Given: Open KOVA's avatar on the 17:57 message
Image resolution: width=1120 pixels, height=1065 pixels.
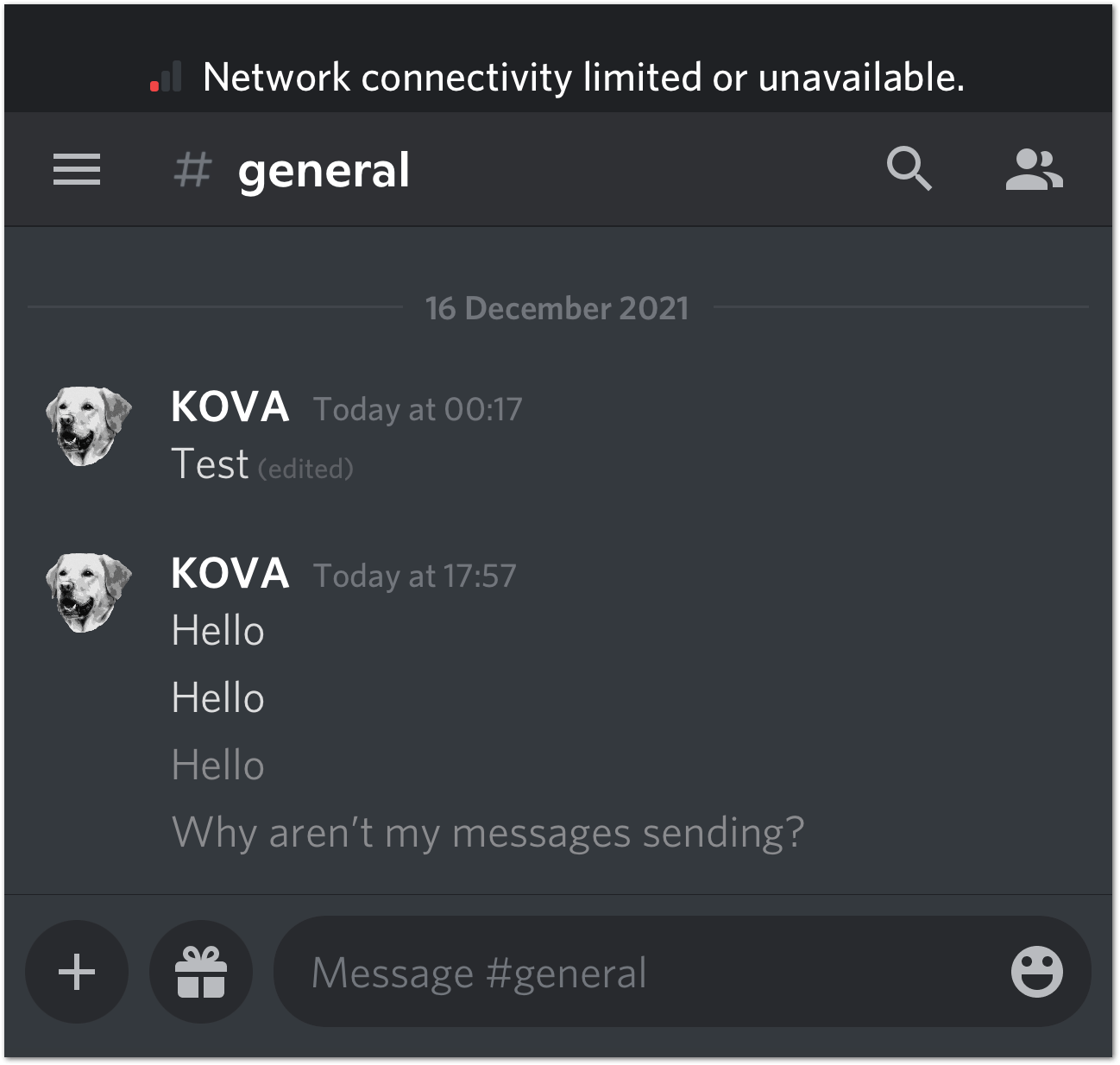Looking at the screenshot, I should (x=88, y=592).
